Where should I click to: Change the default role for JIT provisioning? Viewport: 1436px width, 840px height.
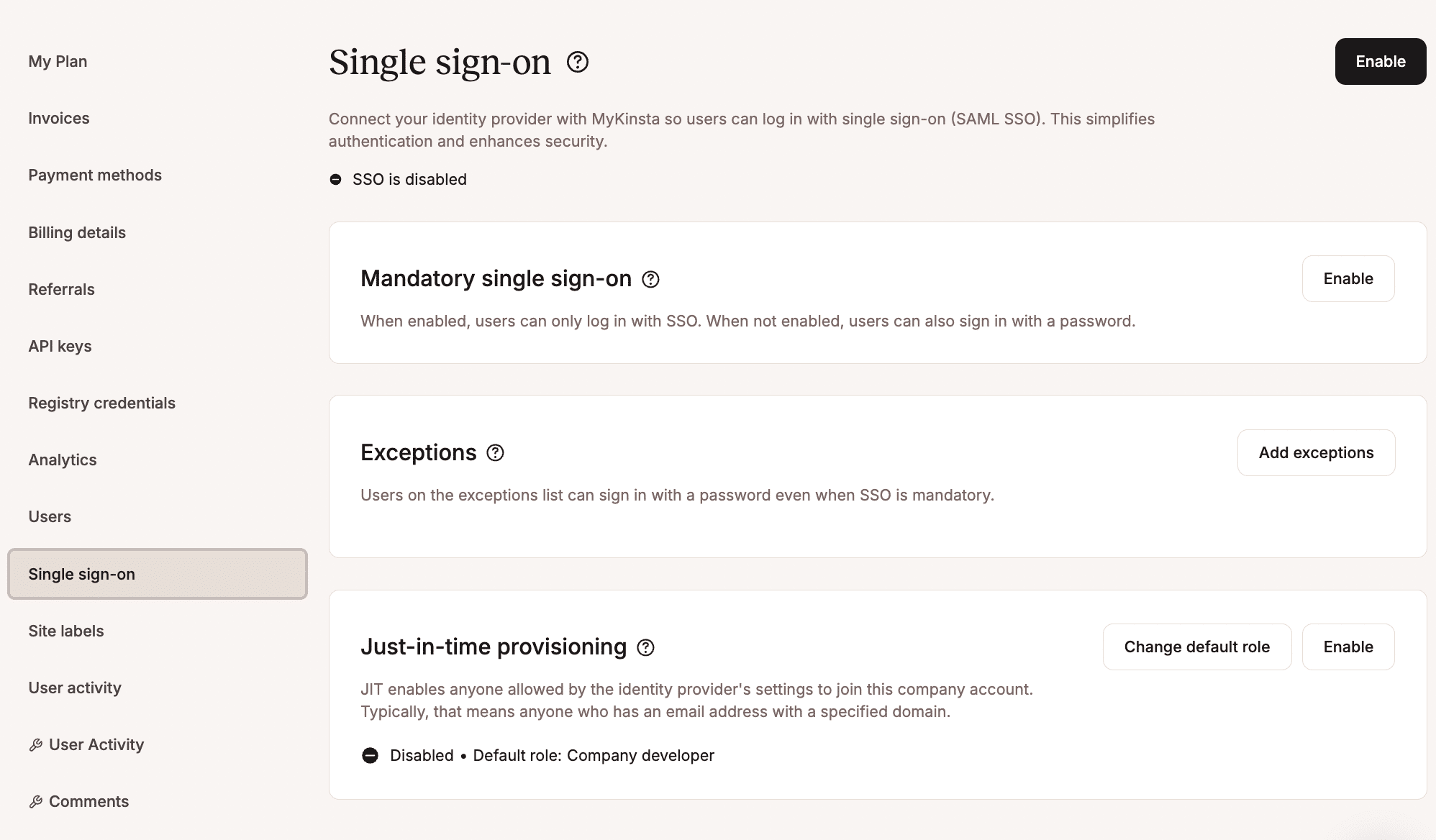click(x=1196, y=647)
